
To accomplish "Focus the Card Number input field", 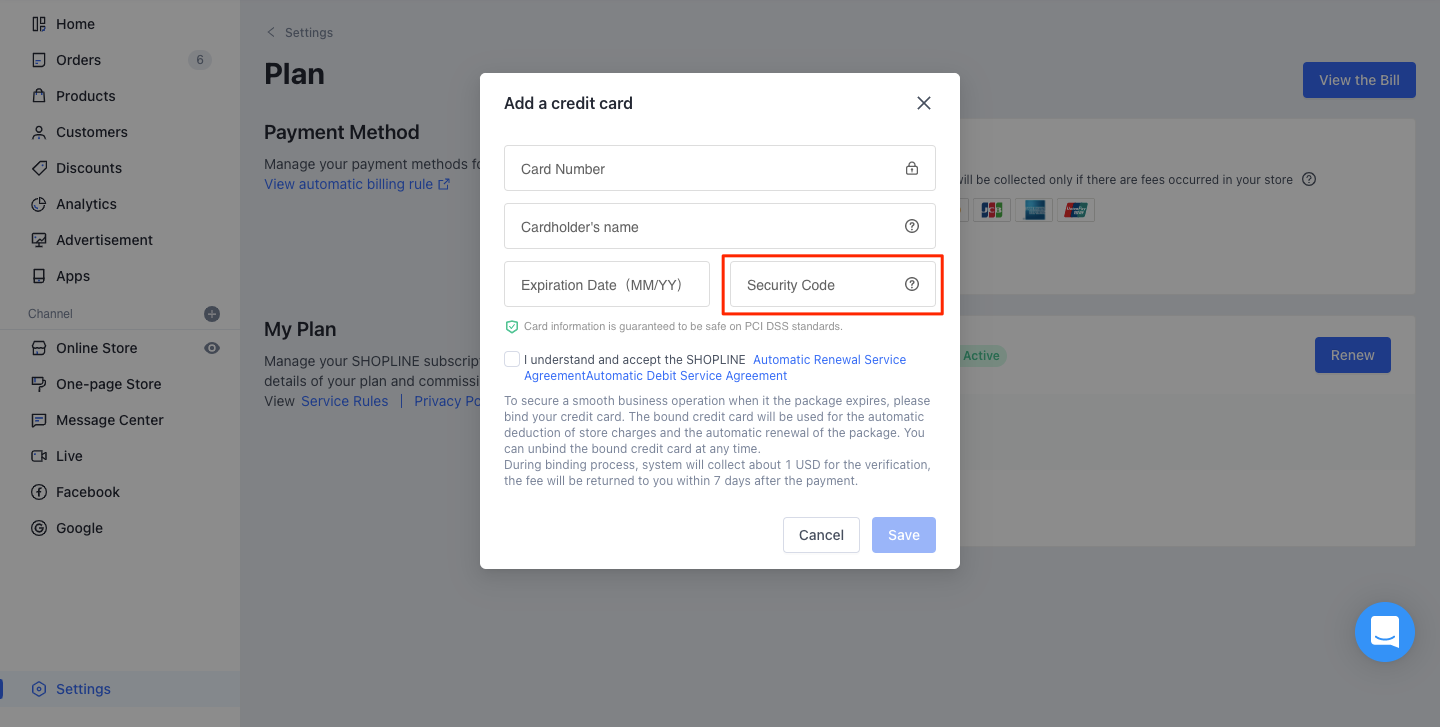I will point(700,168).
